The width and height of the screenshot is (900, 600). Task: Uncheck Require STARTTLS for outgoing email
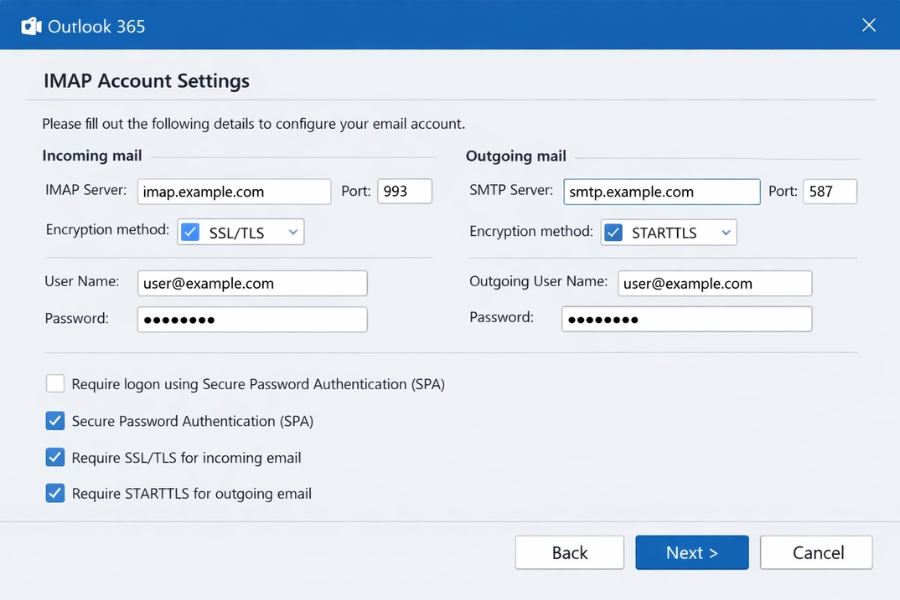pyautogui.click(x=55, y=492)
